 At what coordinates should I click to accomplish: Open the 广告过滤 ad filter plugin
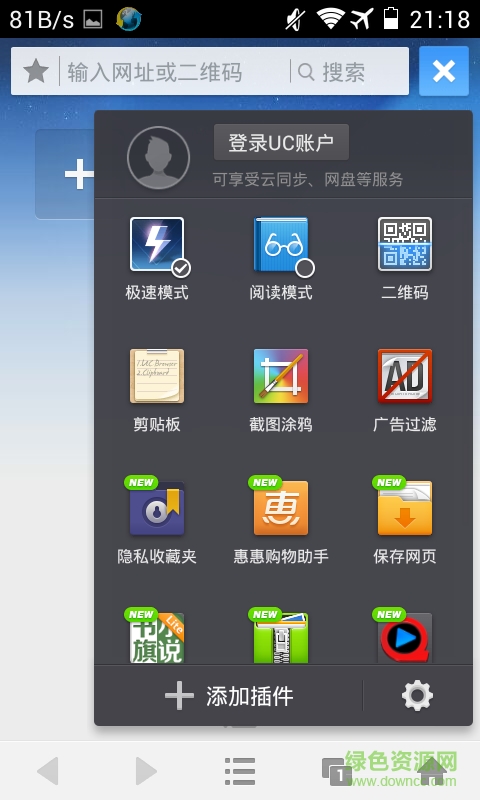point(405,376)
